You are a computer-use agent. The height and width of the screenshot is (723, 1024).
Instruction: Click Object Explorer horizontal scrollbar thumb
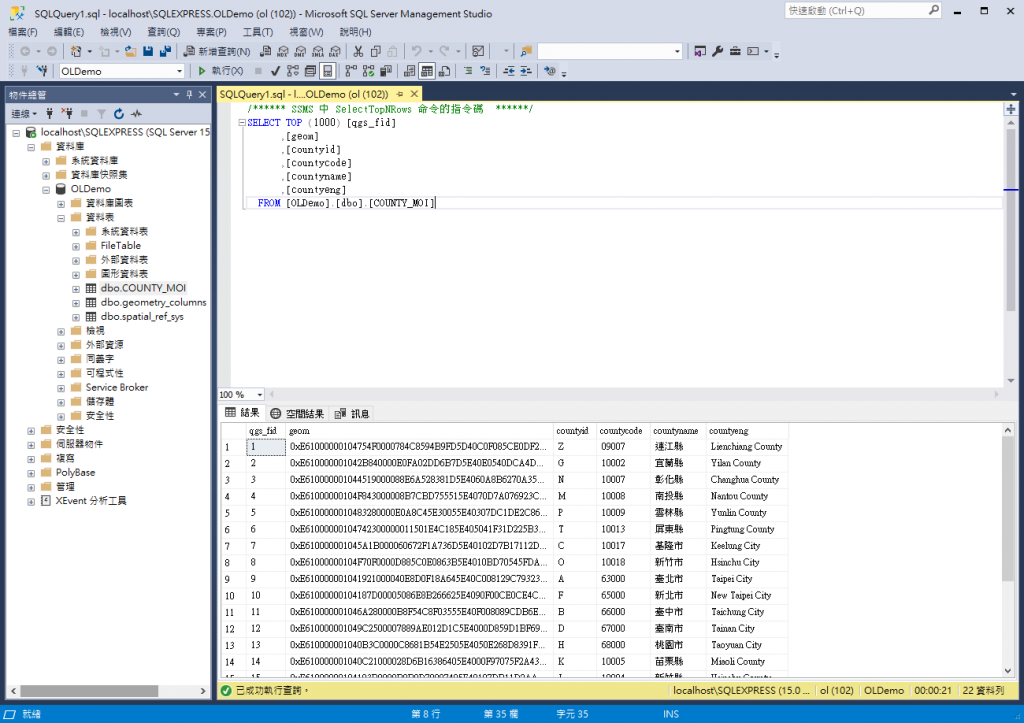click(x=89, y=690)
